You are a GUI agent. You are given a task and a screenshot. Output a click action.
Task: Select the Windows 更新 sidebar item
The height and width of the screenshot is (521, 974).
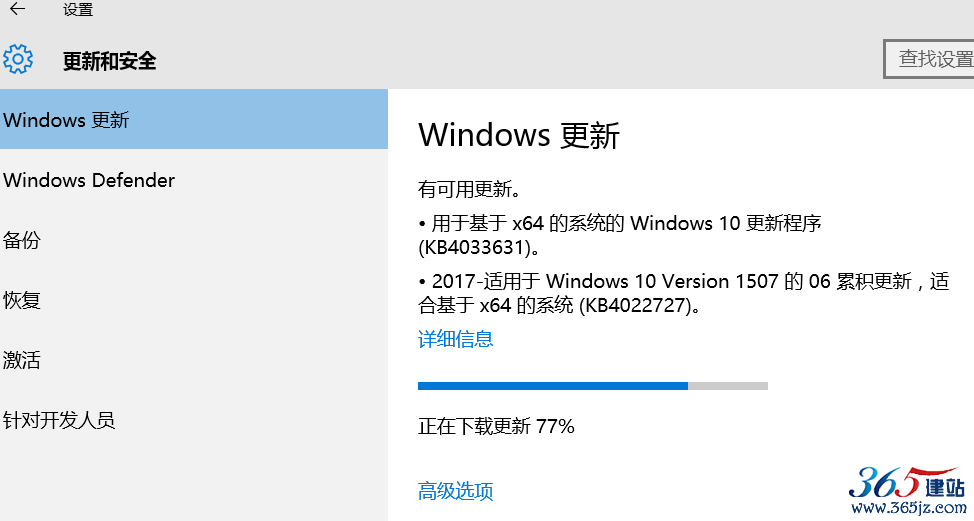(66, 120)
